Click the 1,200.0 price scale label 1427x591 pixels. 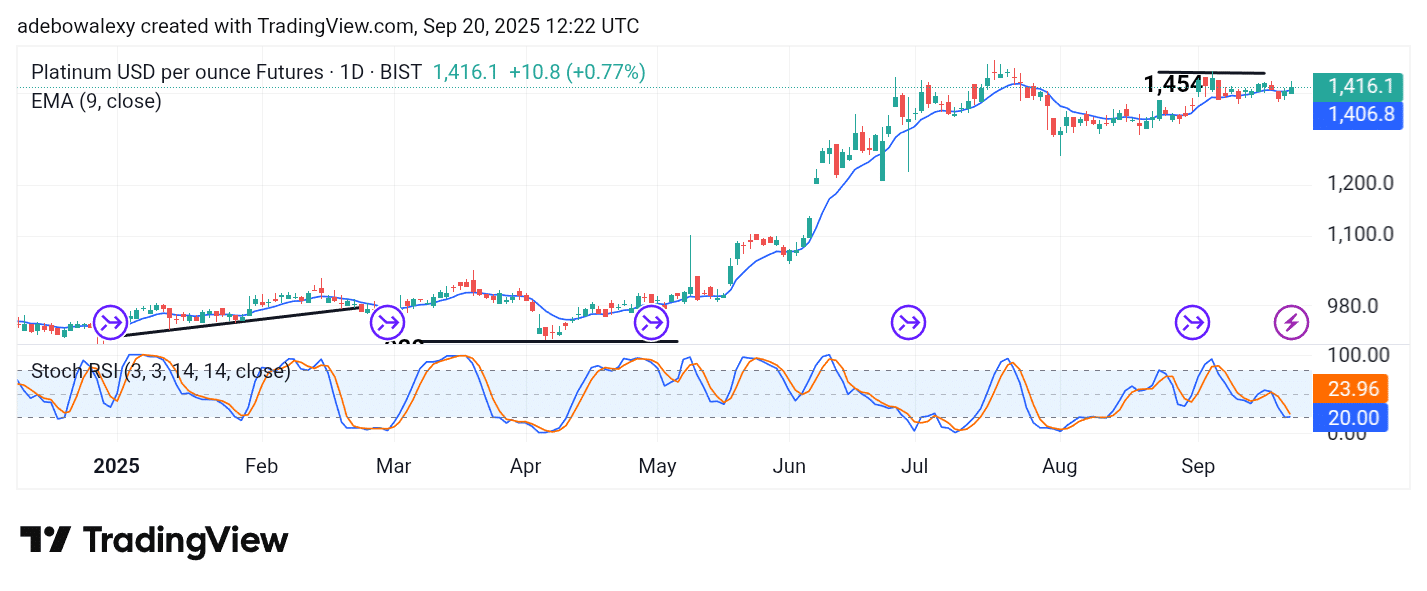pos(1361,184)
